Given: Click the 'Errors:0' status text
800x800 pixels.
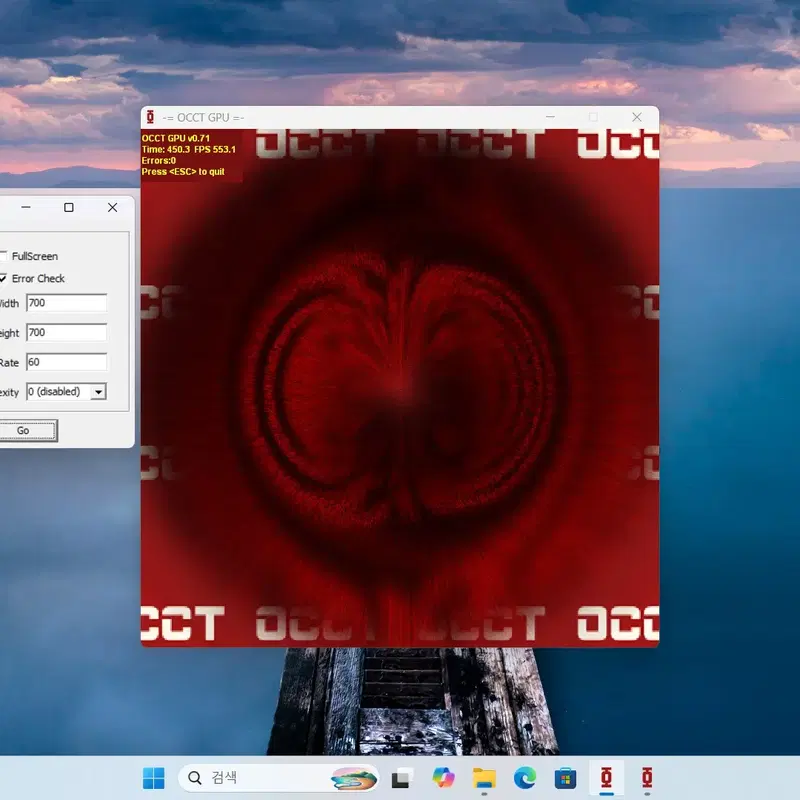Looking at the screenshot, I should (159, 160).
